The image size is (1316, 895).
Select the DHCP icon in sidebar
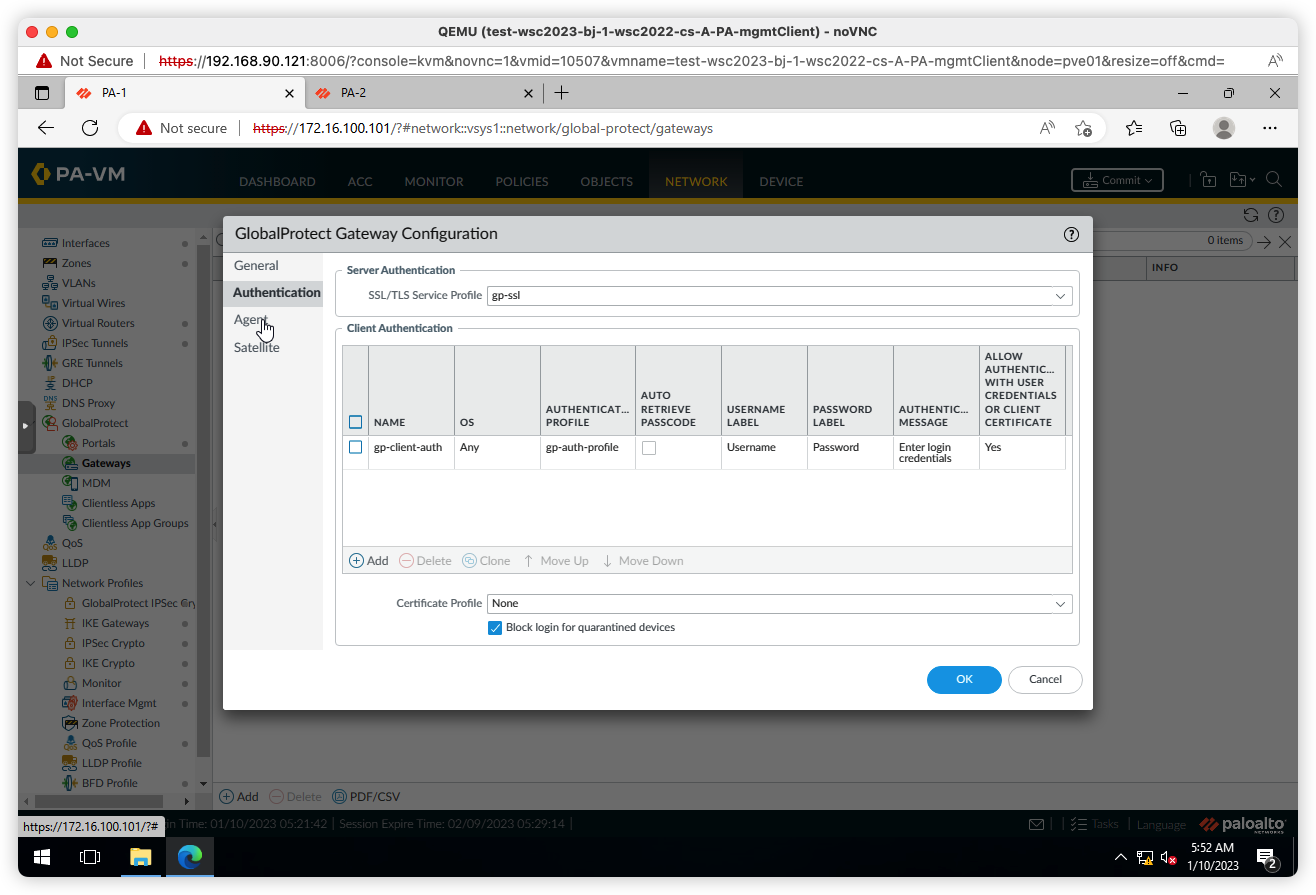pyautogui.click(x=50, y=383)
